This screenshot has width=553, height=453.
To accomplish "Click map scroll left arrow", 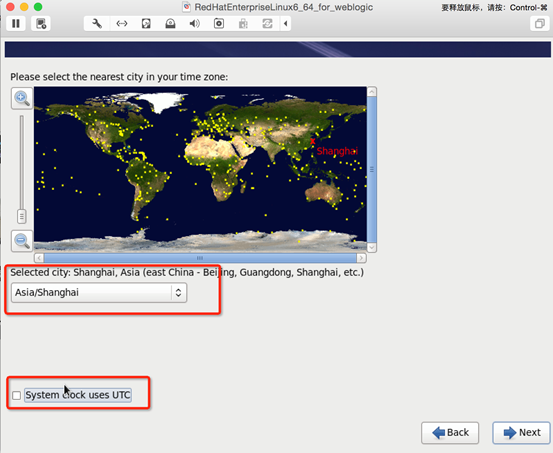I will (39, 258).
